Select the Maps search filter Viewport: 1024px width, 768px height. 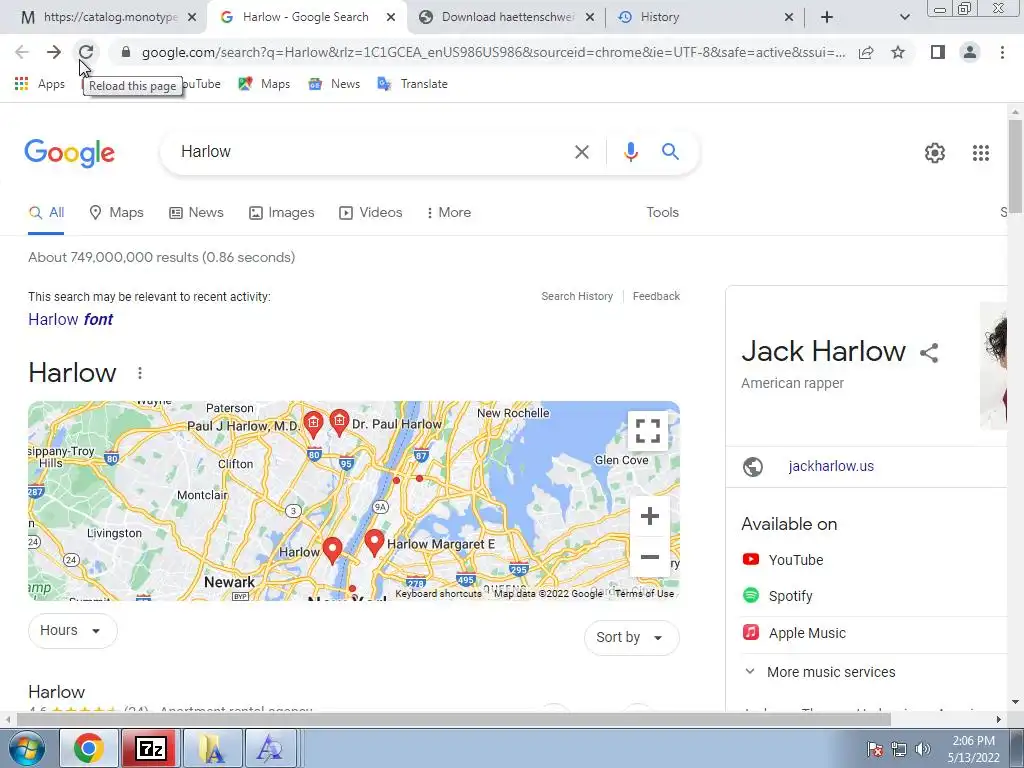pyautogui.click(x=116, y=212)
